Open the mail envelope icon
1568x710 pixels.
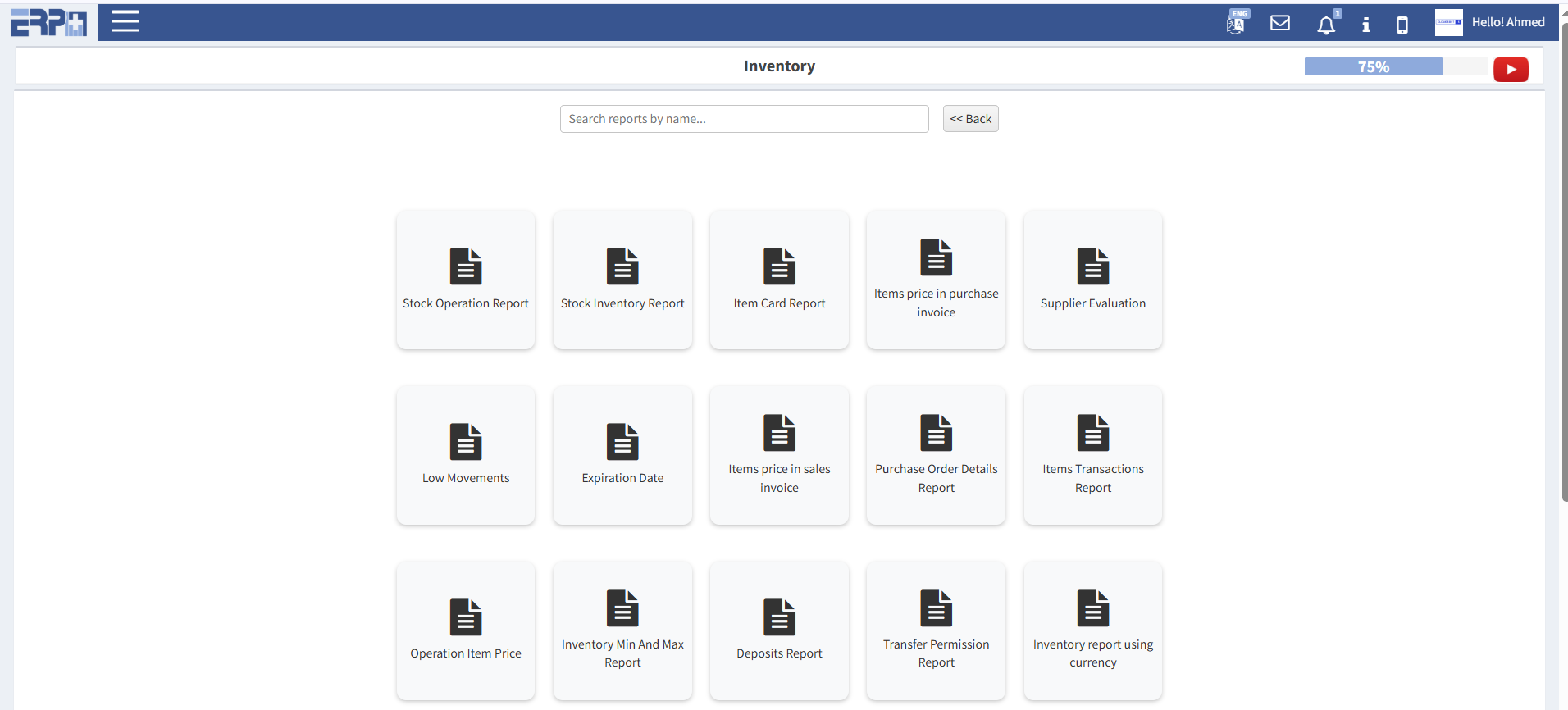tap(1279, 23)
